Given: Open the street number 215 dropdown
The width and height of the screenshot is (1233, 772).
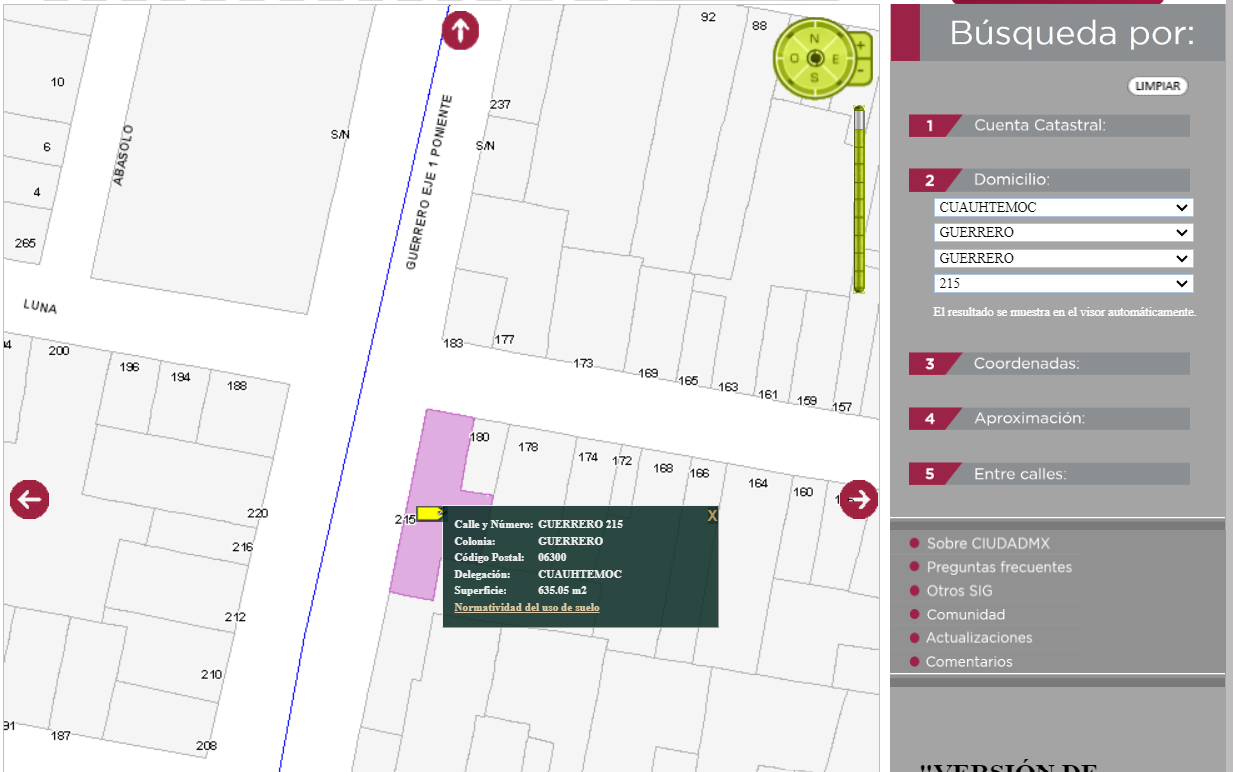Looking at the screenshot, I should pos(1063,283).
